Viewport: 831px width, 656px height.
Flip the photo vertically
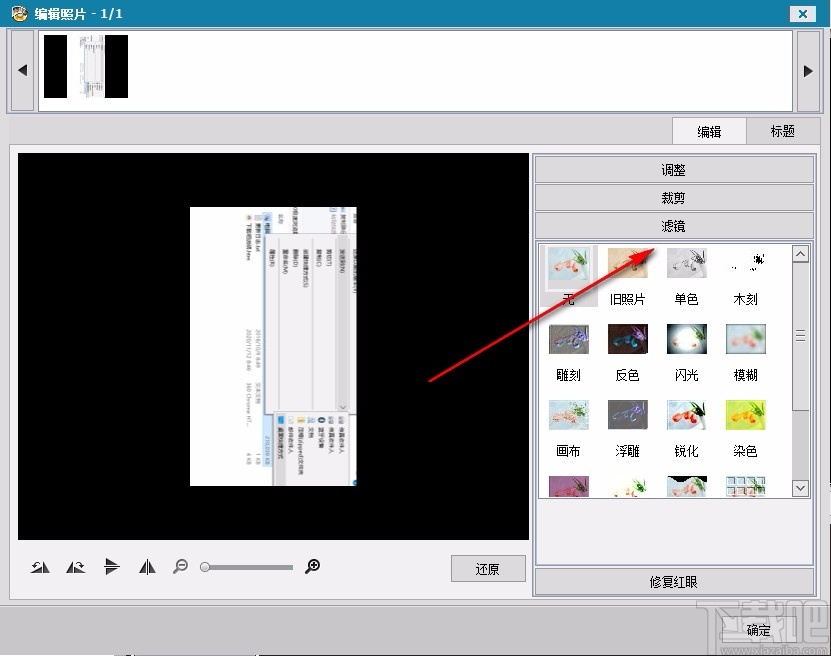tap(112, 566)
